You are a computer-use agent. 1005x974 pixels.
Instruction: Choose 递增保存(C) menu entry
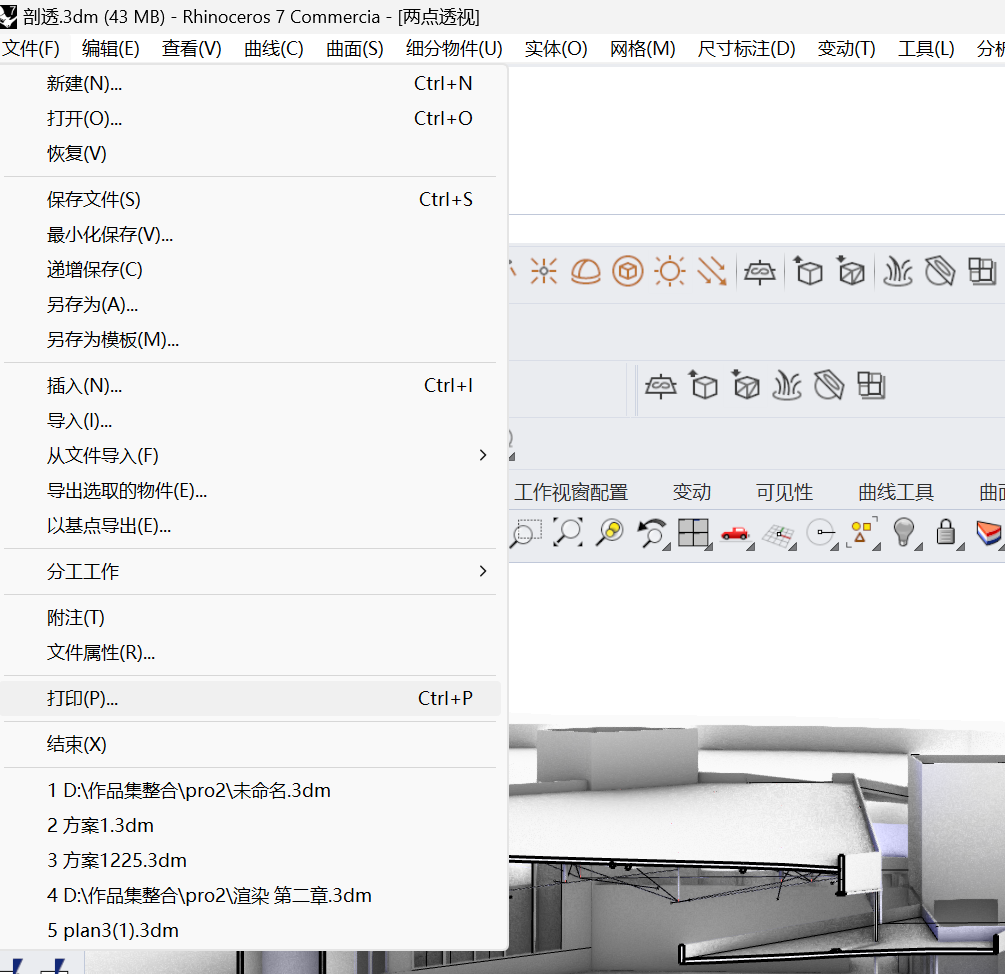[250, 270]
